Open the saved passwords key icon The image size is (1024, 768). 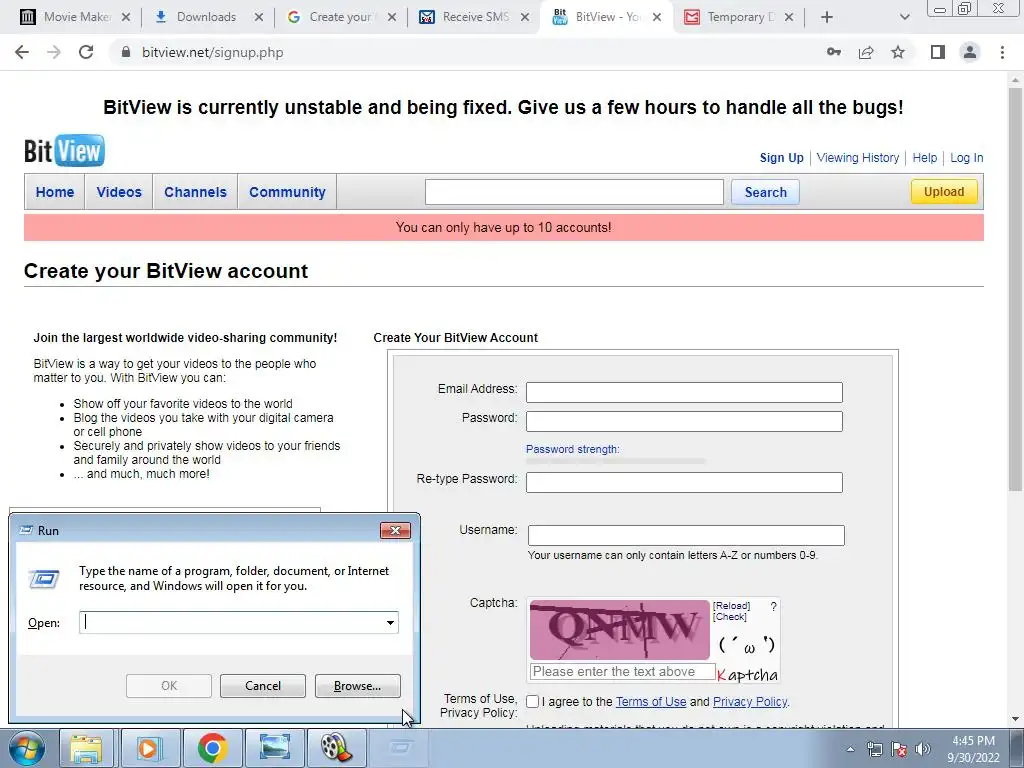coord(834,52)
